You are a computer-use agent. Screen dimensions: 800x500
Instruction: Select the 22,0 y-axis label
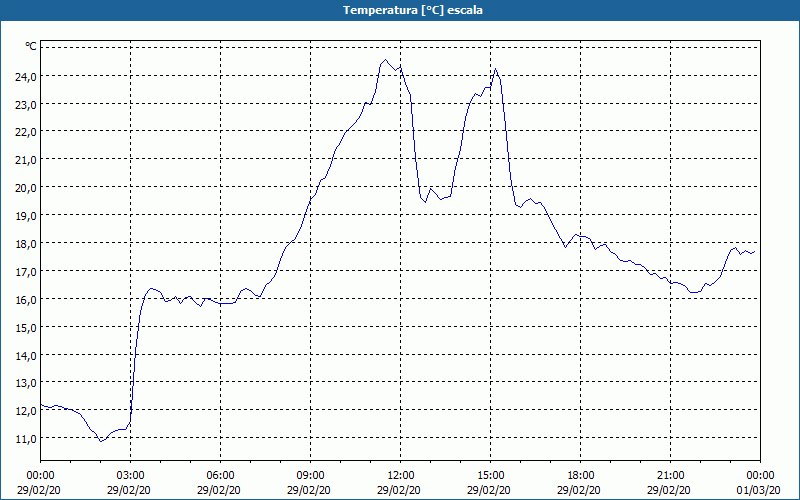click(x=26, y=132)
